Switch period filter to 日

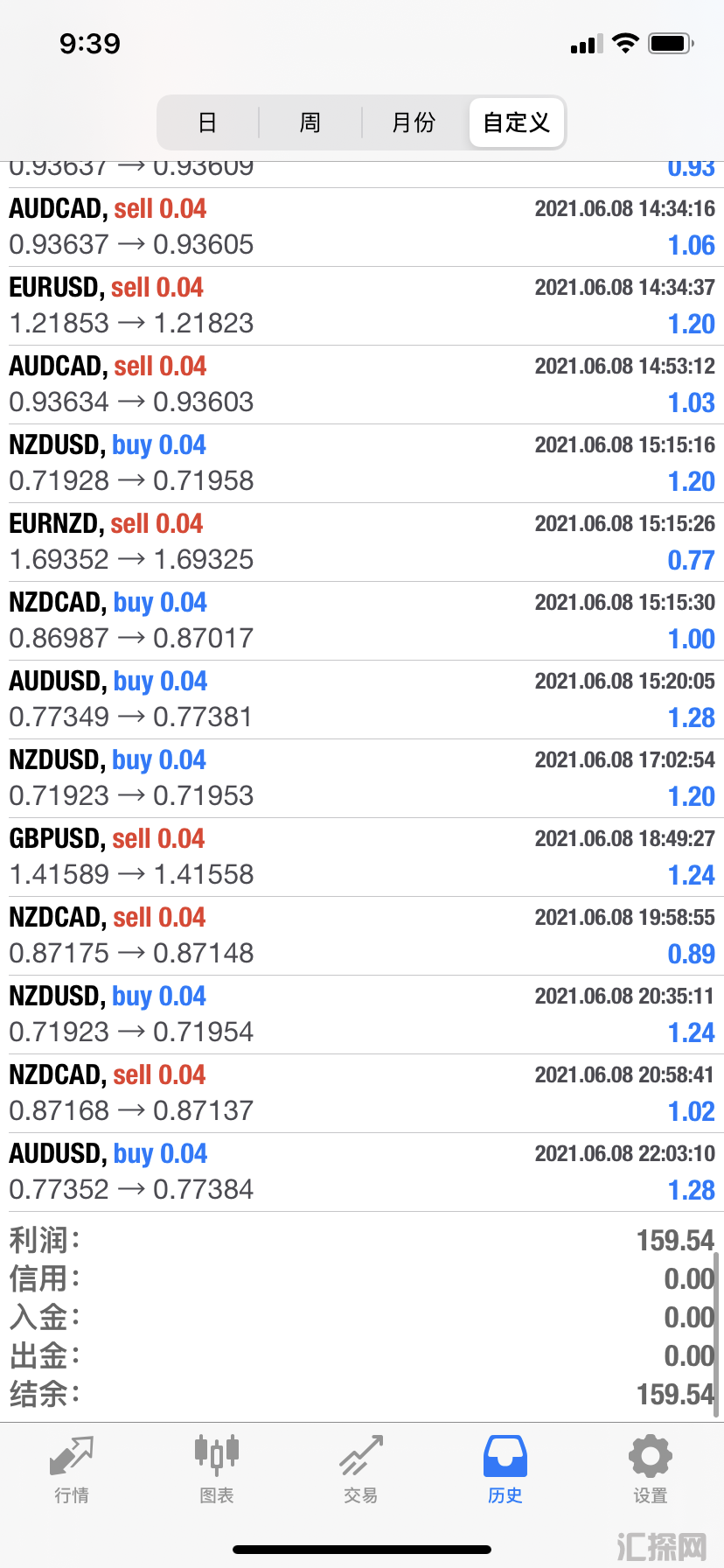pos(207,122)
